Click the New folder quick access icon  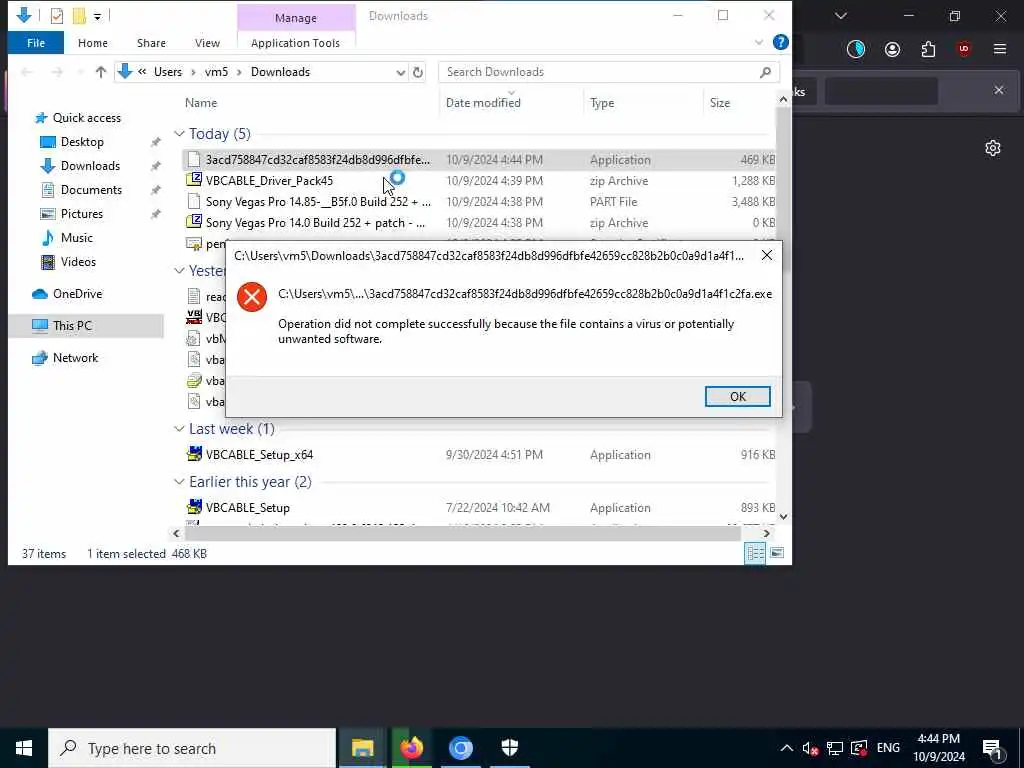[79, 16]
